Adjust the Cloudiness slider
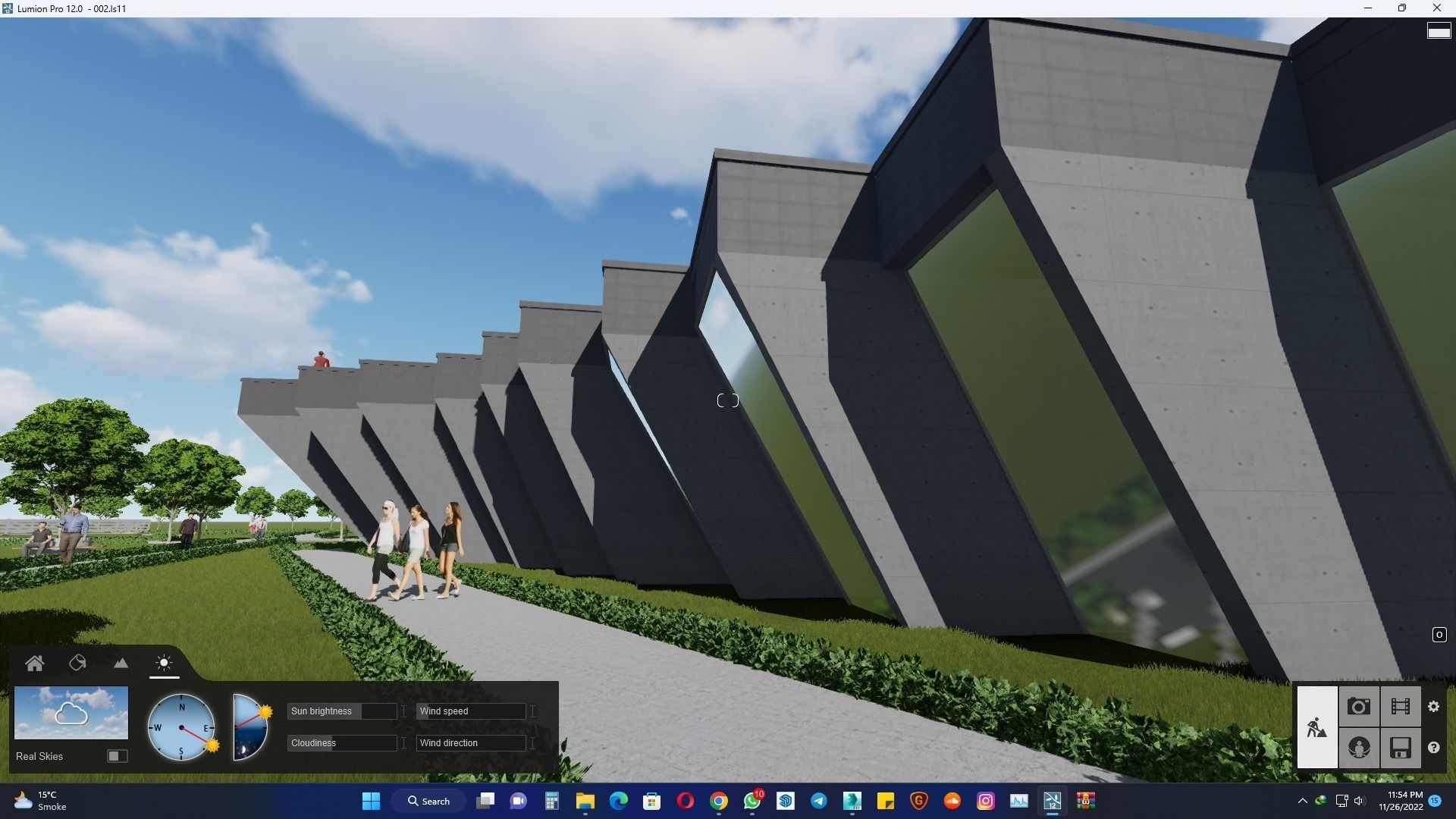Viewport: 1456px width, 819px height. (342, 743)
